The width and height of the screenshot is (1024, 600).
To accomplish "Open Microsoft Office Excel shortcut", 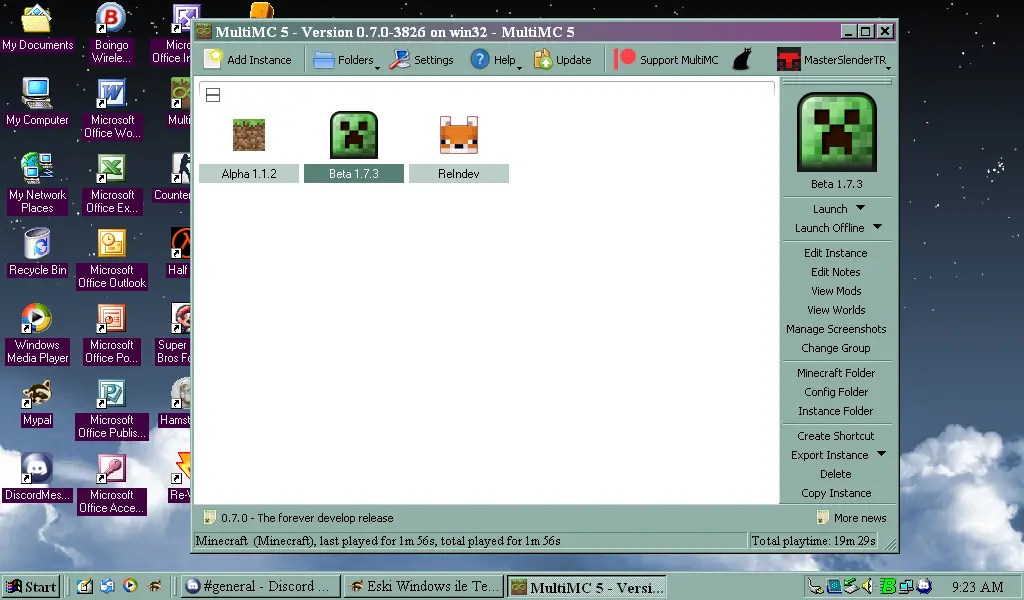I will pyautogui.click(x=112, y=183).
